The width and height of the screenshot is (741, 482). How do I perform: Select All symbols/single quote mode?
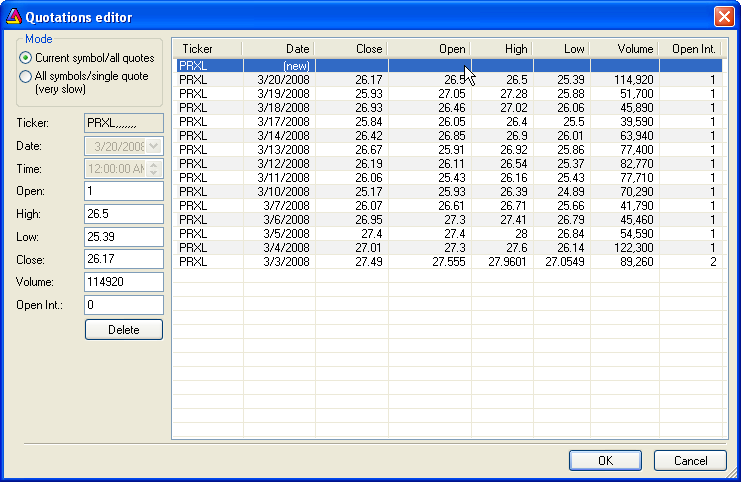26,76
